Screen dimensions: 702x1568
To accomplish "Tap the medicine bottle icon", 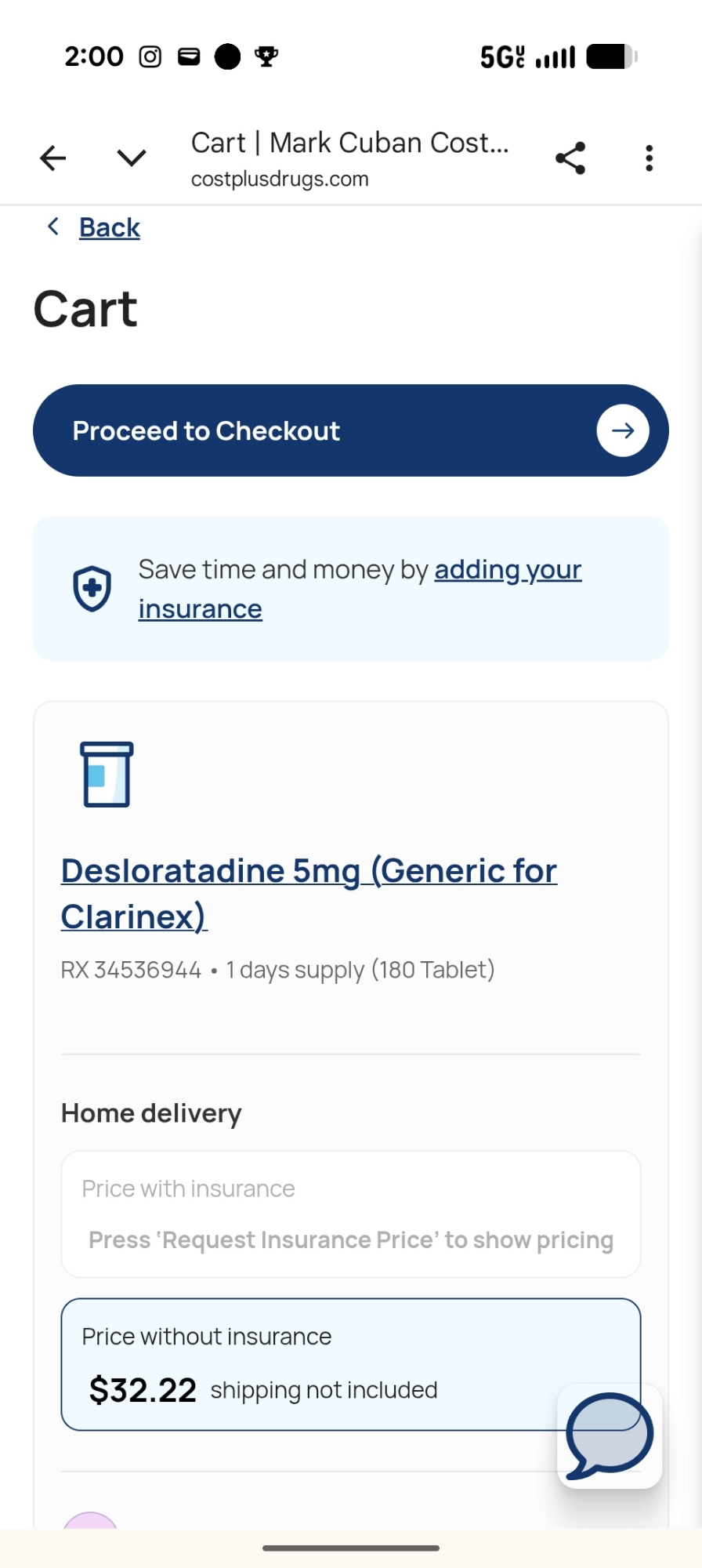I will tap(107, 774).
